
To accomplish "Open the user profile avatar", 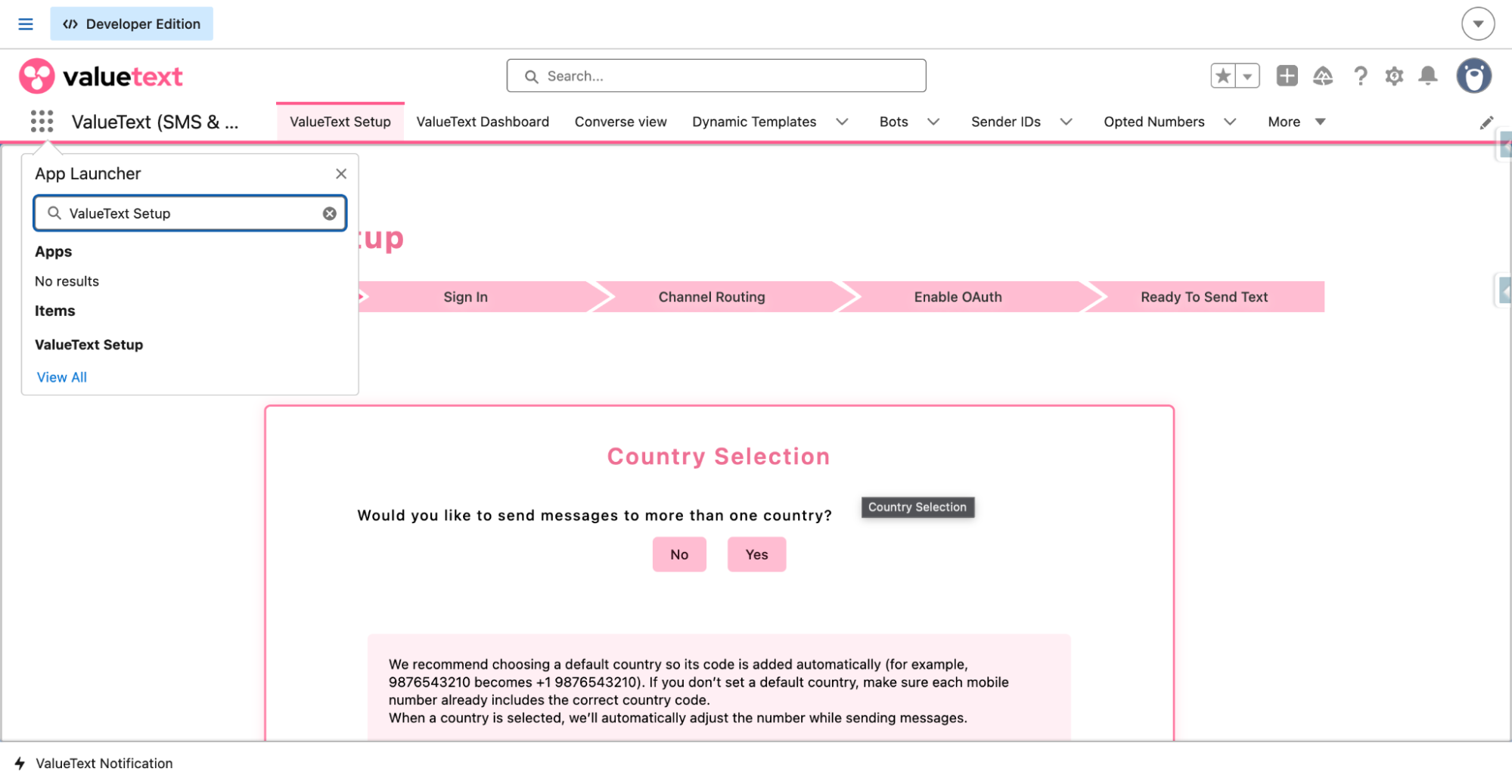I will coord(1474,76).
